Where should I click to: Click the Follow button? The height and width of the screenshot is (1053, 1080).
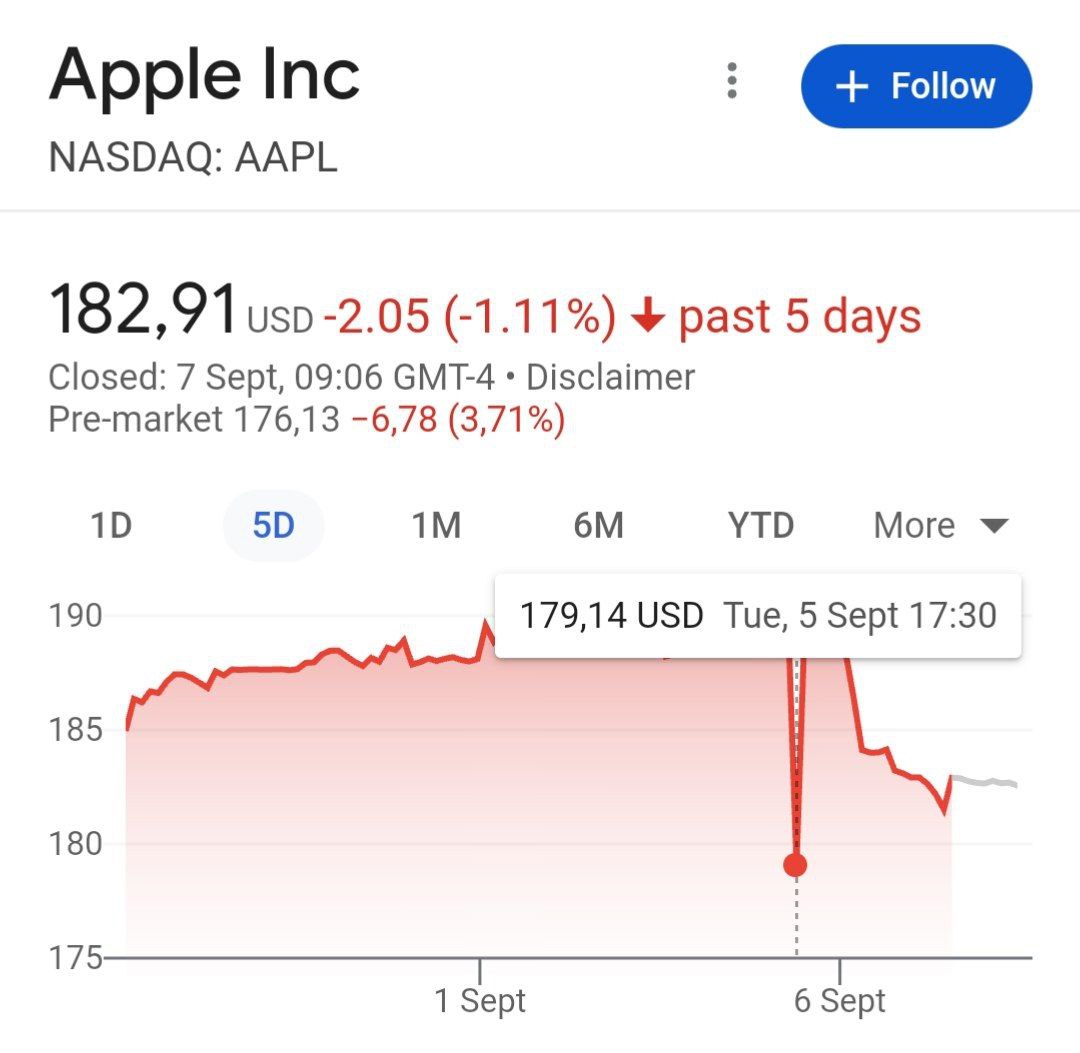coord(916,86)
